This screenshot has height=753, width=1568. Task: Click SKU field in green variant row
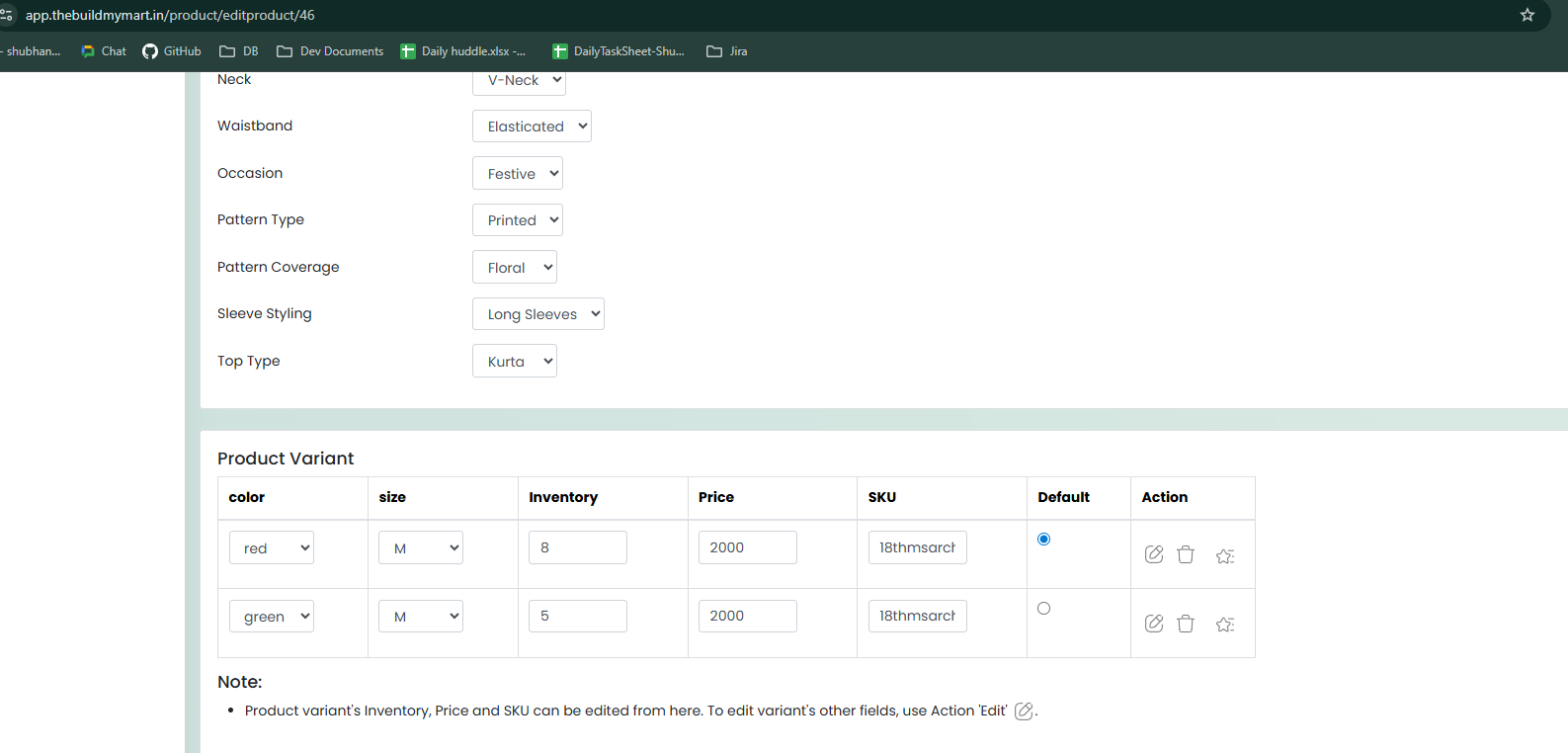click(918, 616)
